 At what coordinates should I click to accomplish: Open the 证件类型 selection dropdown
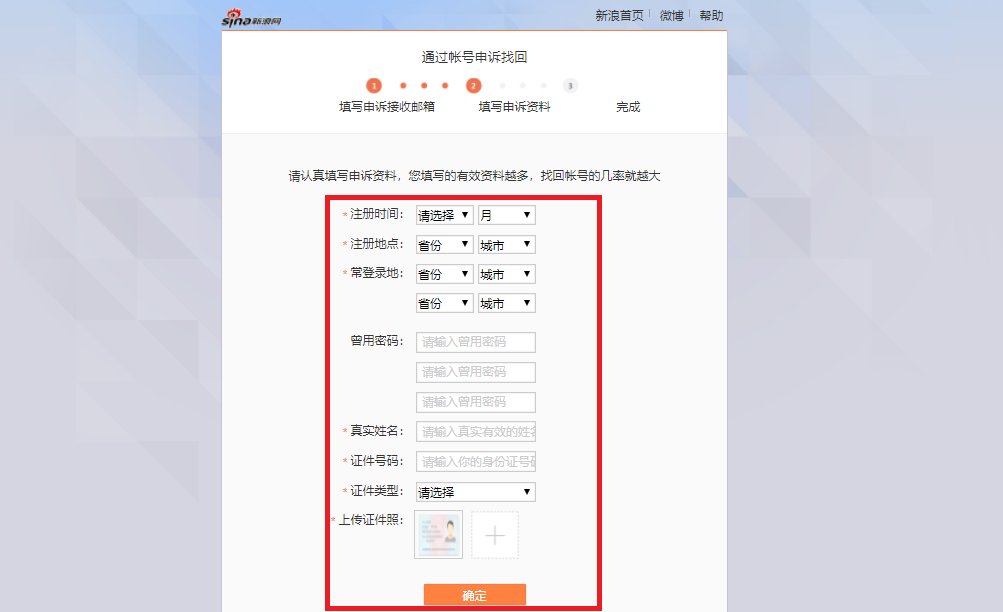[x=475, y=491]
